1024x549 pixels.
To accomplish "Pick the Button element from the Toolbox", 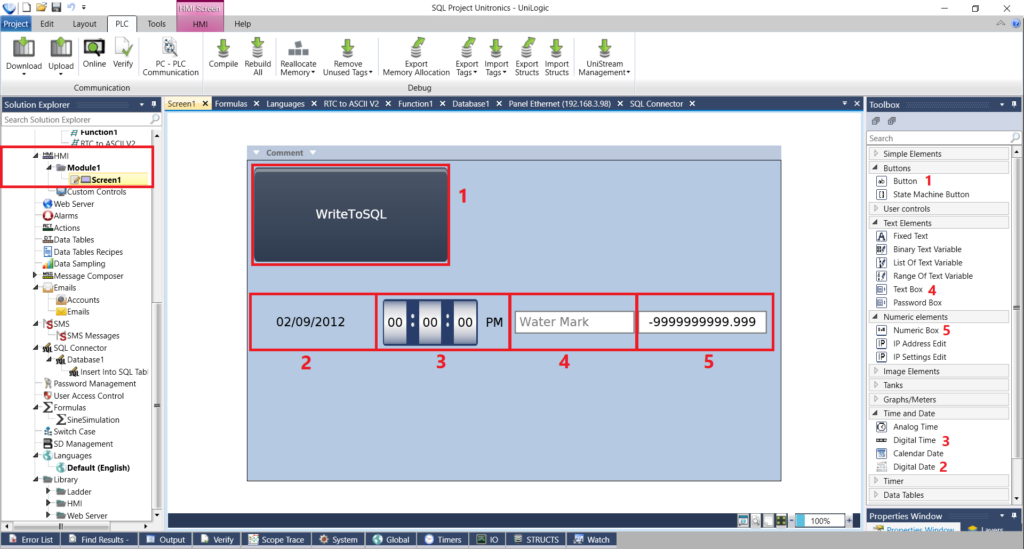I will 904,181.
